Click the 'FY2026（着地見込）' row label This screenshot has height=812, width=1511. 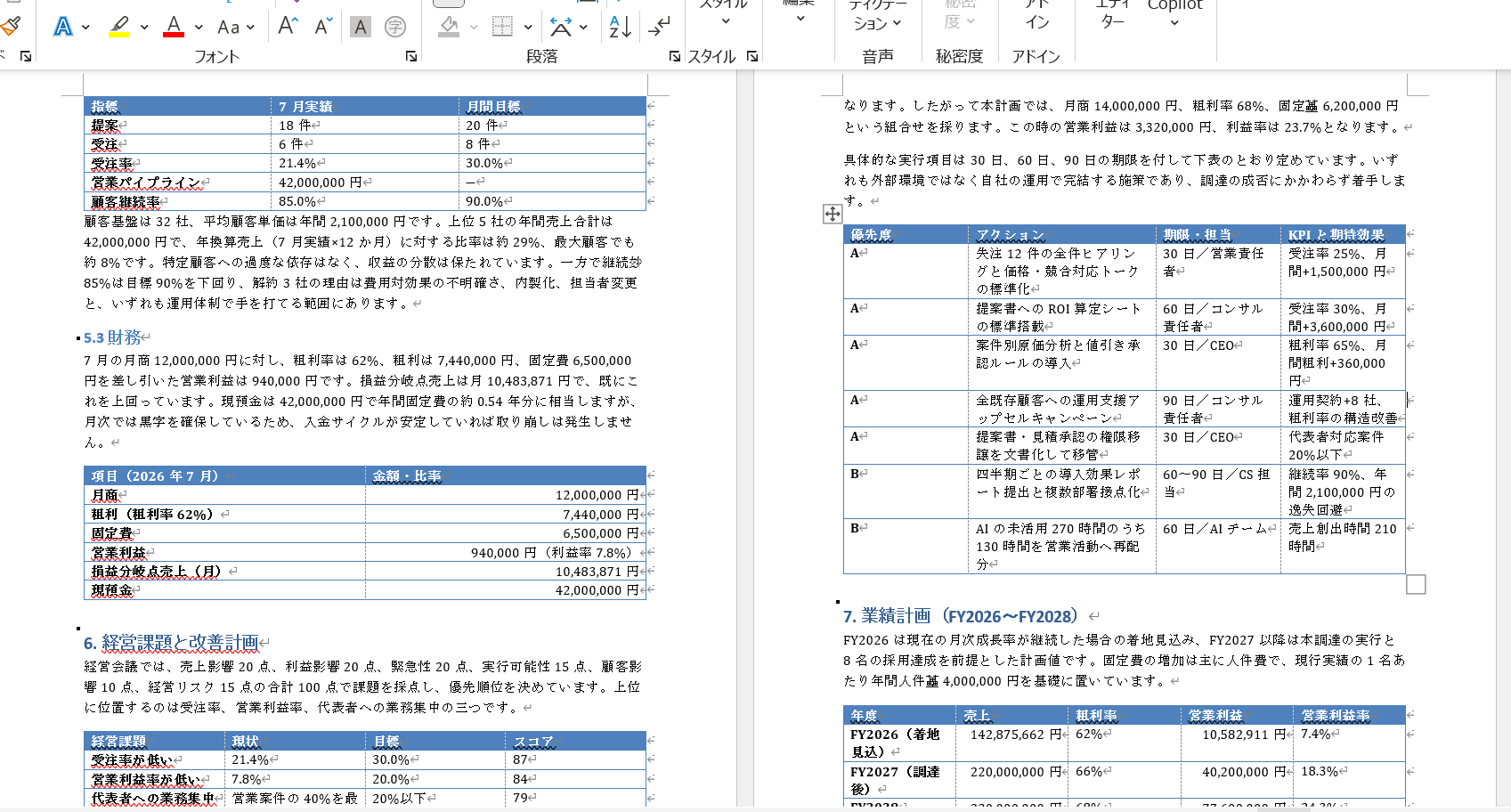coord(900,743)
